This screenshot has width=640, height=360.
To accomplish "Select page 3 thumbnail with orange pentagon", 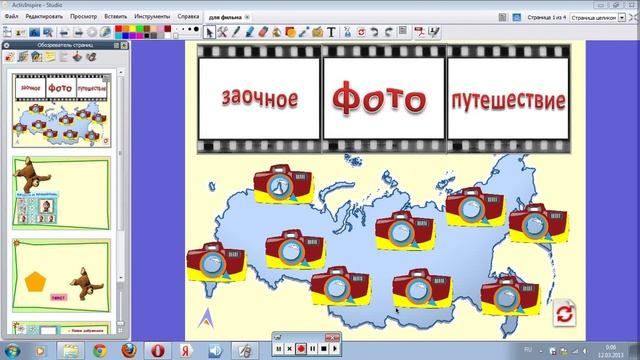I will (x=61, y=276).
